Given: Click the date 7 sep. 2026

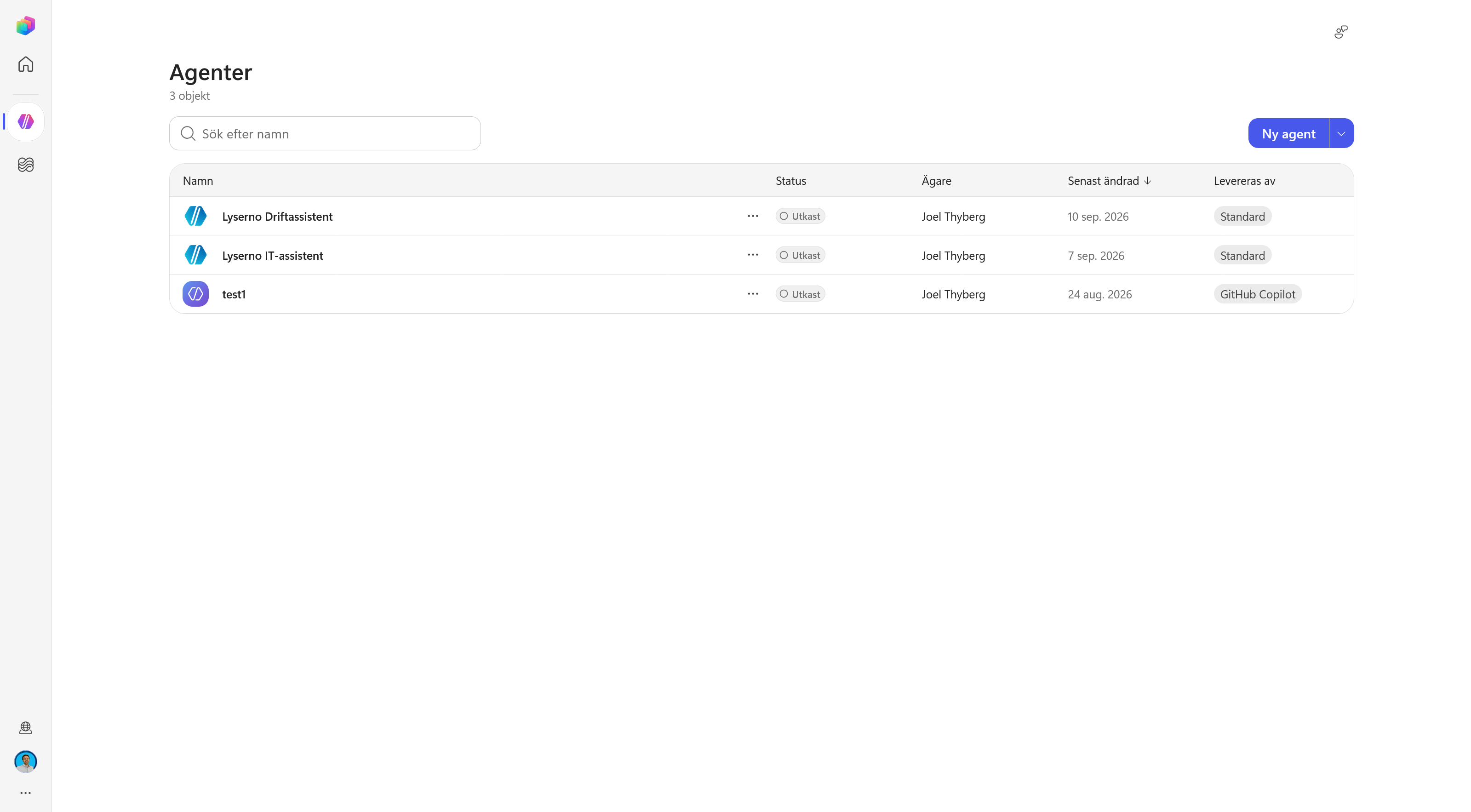Looking at the screenshot, I should (1096, 255).
